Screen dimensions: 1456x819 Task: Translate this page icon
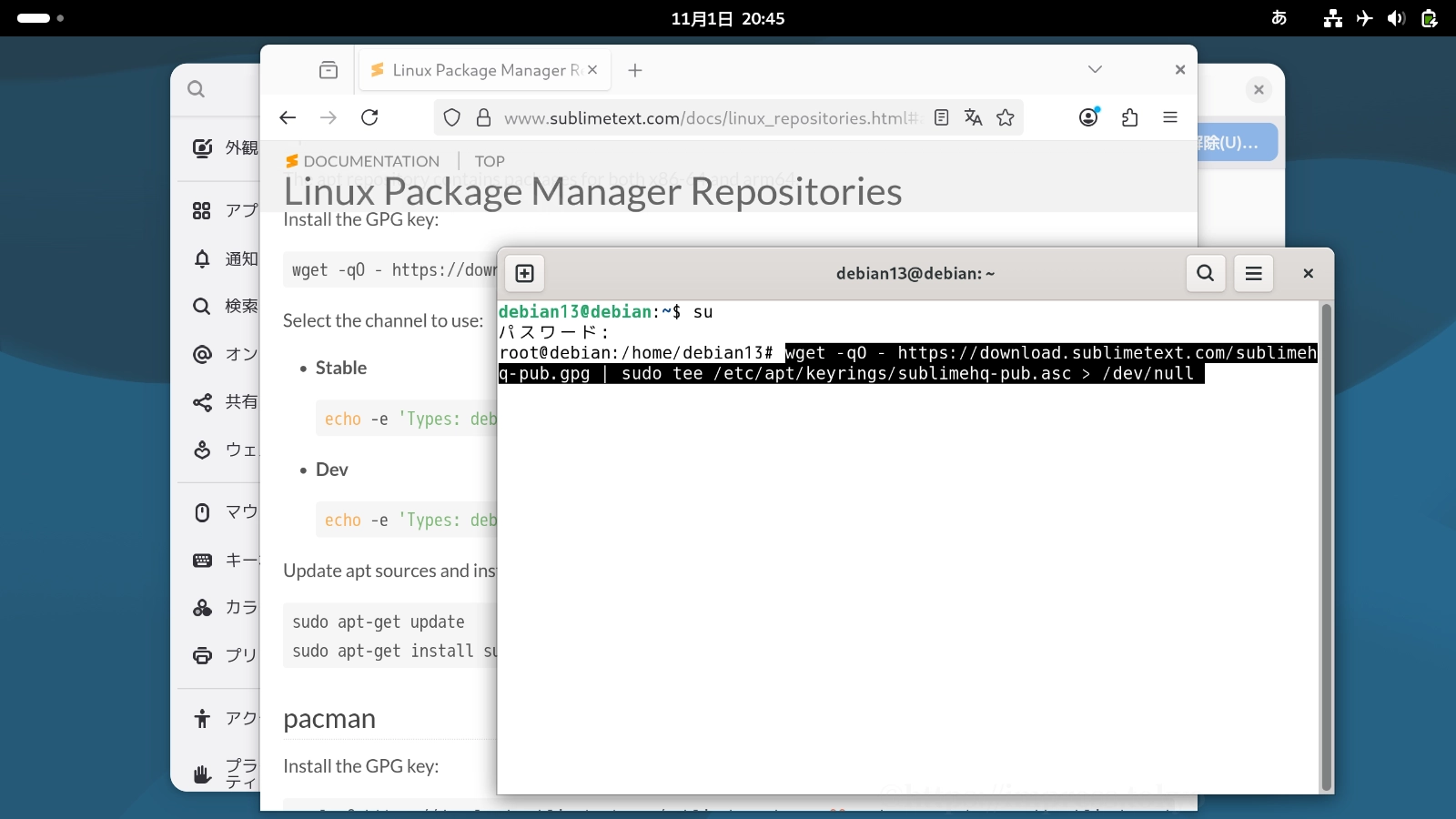point(974,117)
